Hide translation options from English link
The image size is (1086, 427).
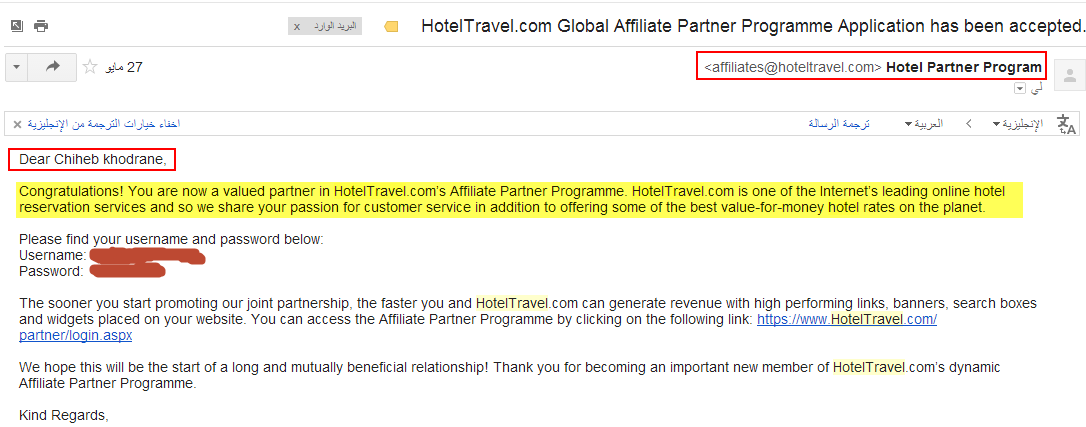(x=104, y=124)
